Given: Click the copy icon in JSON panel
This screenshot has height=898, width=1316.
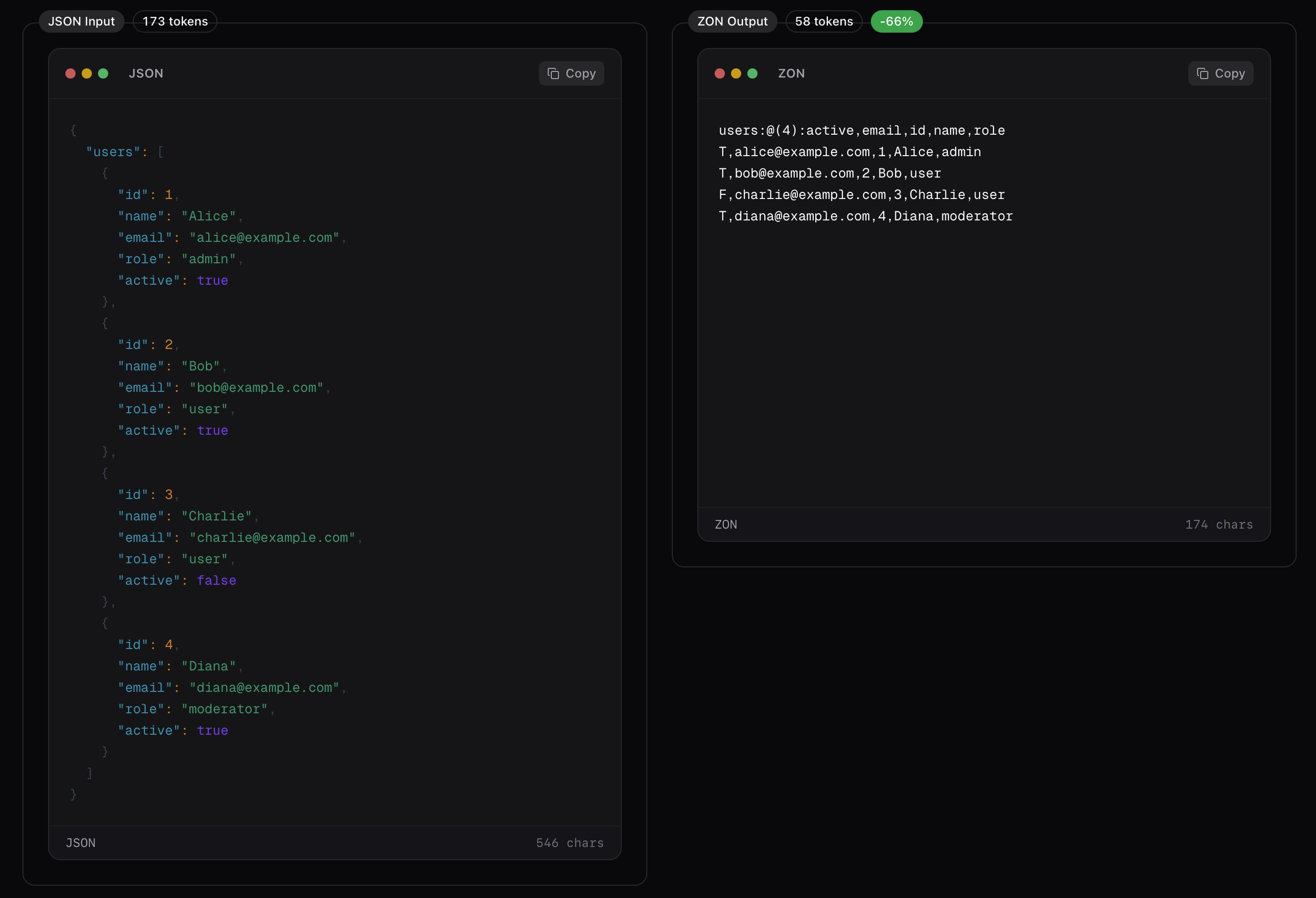Looking at the screenshot, I should (553, 73).
